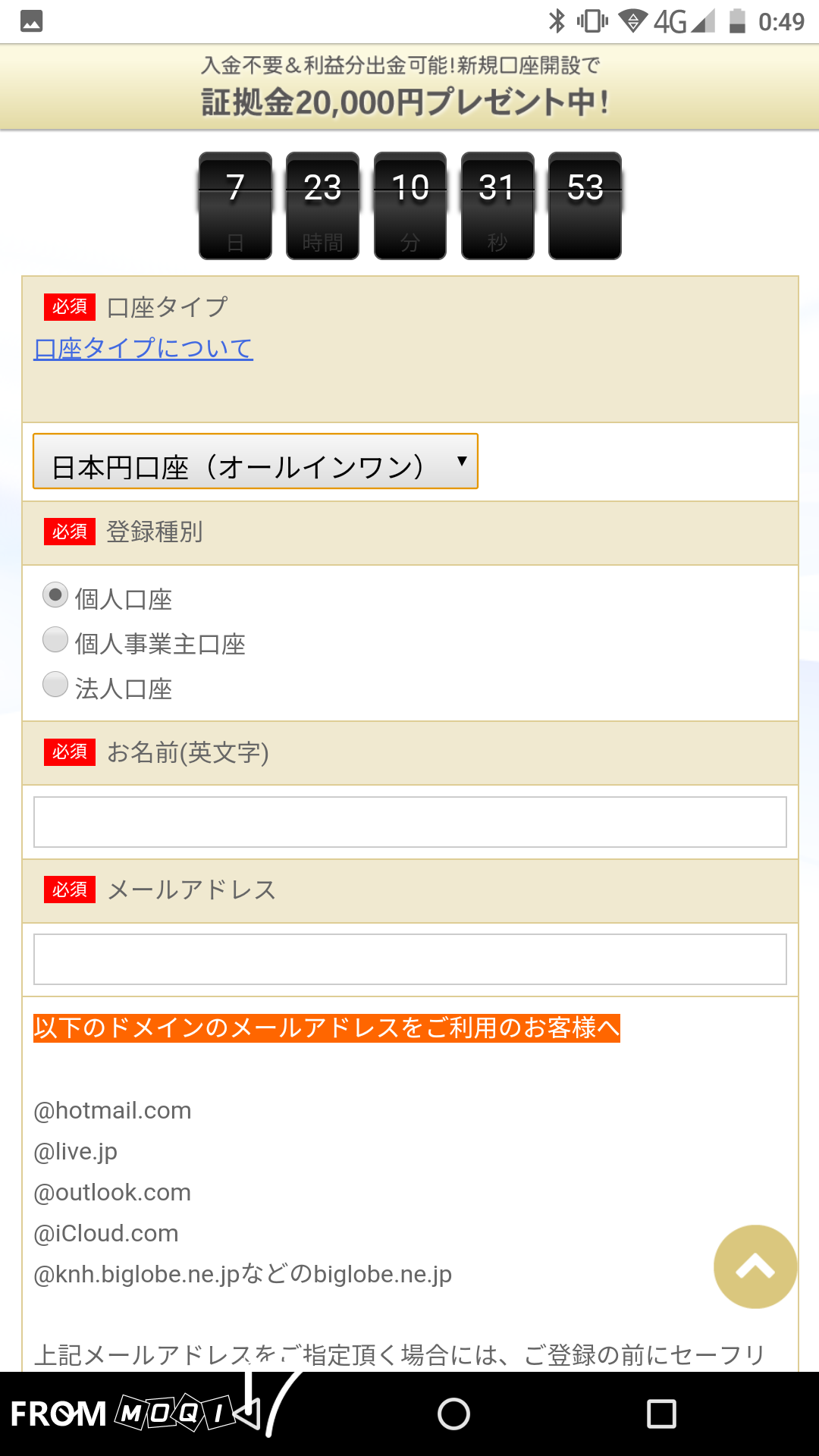Tap the image notification icon in status bar

tap(32, 21)
